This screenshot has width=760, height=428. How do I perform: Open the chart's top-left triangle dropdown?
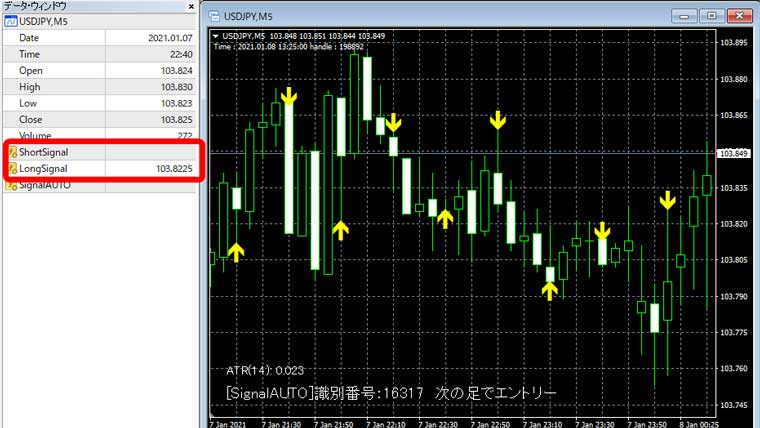pyautogui.click(x=217, y=37)
